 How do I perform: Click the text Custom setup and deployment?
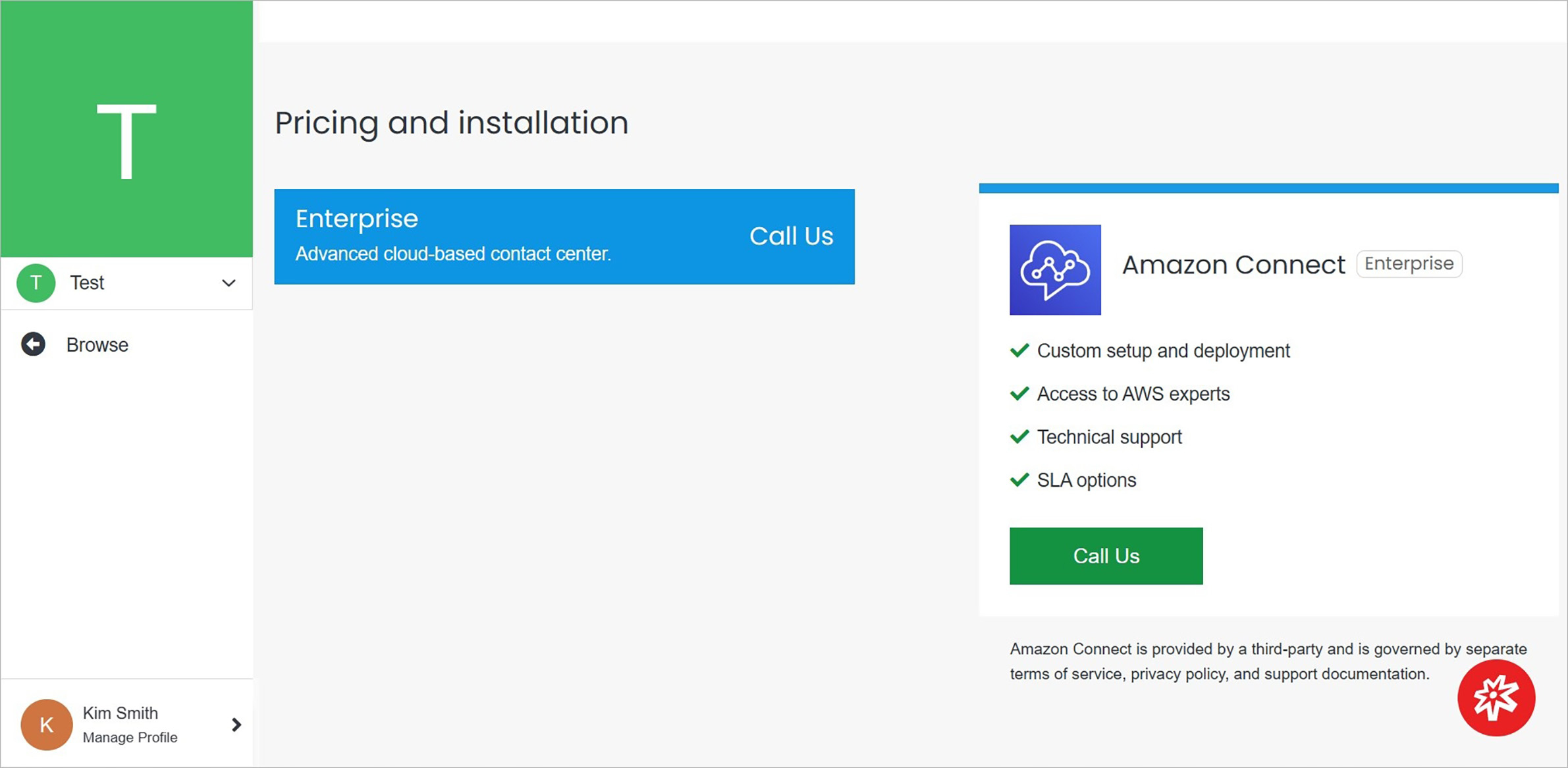coord(1163,351)
